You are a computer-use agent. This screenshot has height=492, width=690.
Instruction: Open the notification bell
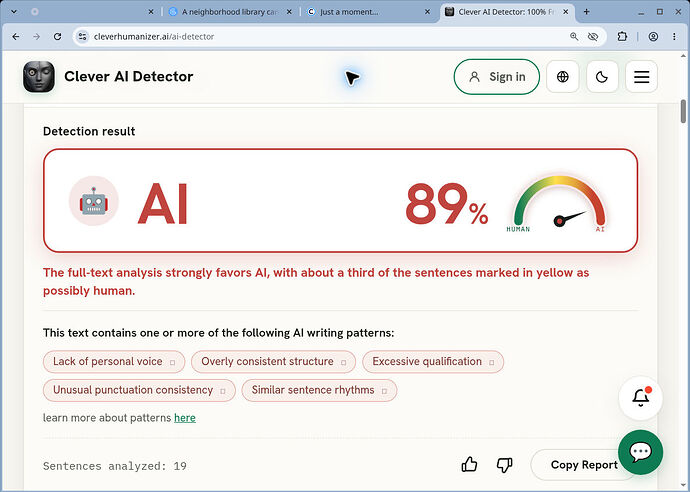coord(641,398)
